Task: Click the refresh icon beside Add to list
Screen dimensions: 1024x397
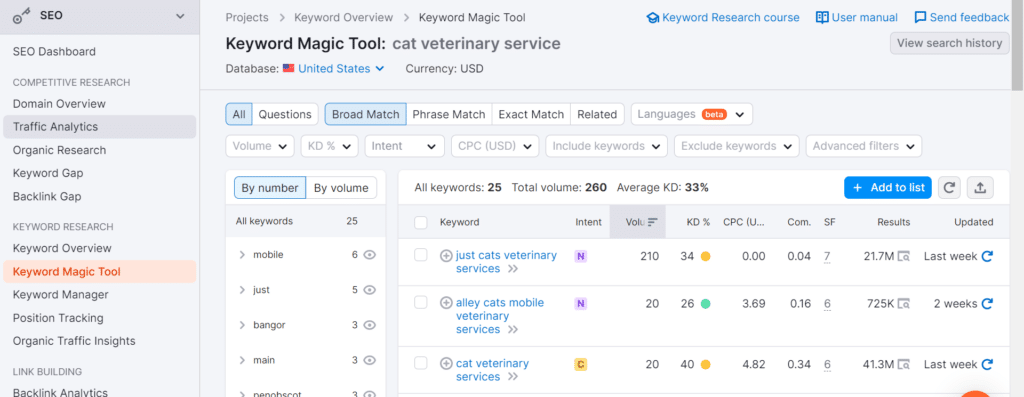Action: (949, 187)
